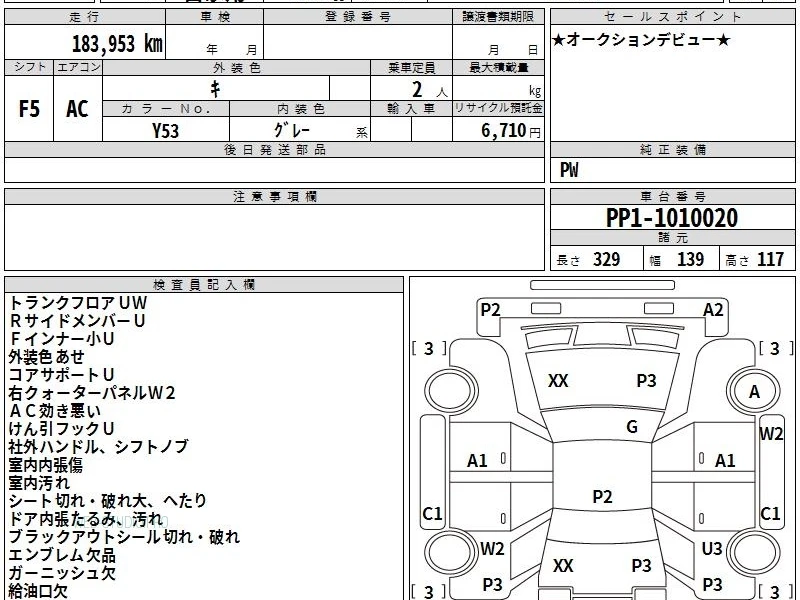The image size is (800, 600).
Task: Select the ★オークションデビュー★ sales point text
Action: click(x=641, y=40)
